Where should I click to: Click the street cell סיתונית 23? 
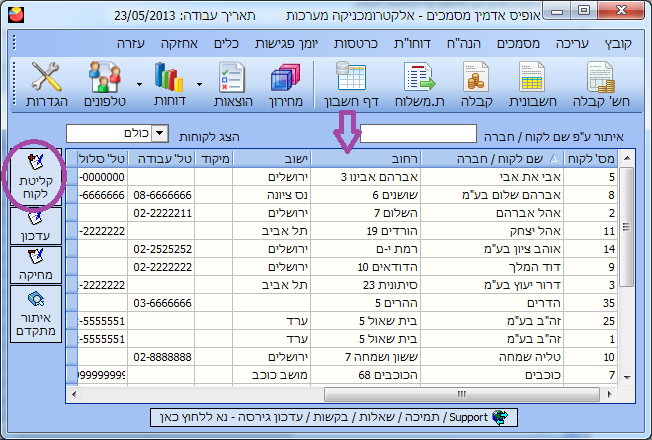point(366,285)
